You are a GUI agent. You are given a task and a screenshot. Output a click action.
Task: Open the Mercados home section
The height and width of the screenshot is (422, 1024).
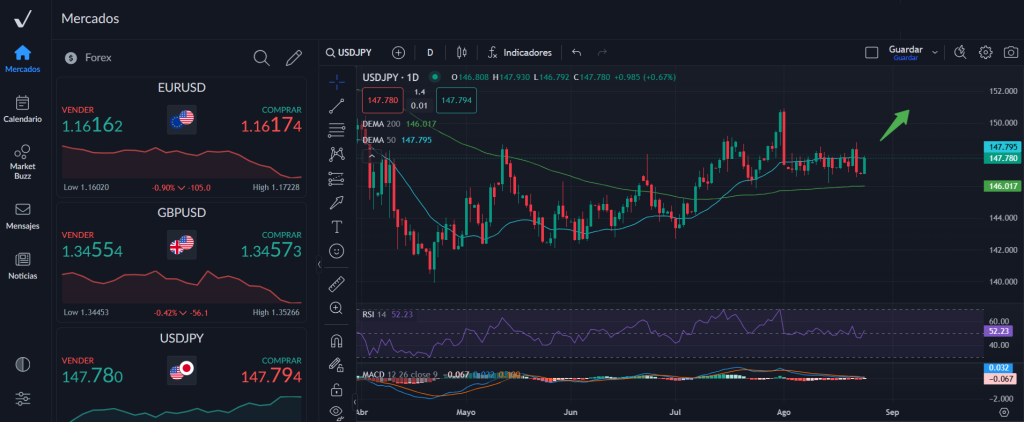coord(22,59)
